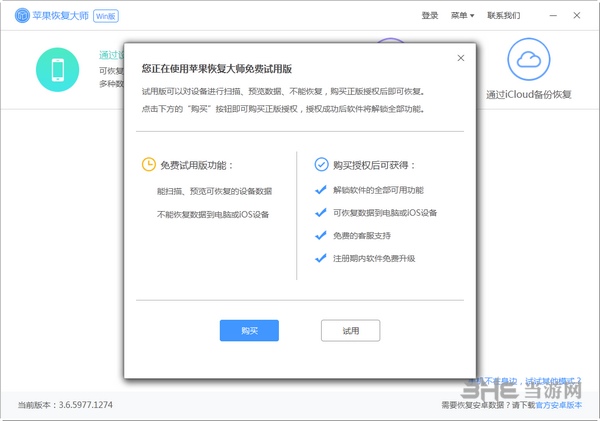Click the 您正在使用苹果恢复大师免费试用版 heading
Image resolution: width=600 pixels, height=421 pixels.
[217, 69]
